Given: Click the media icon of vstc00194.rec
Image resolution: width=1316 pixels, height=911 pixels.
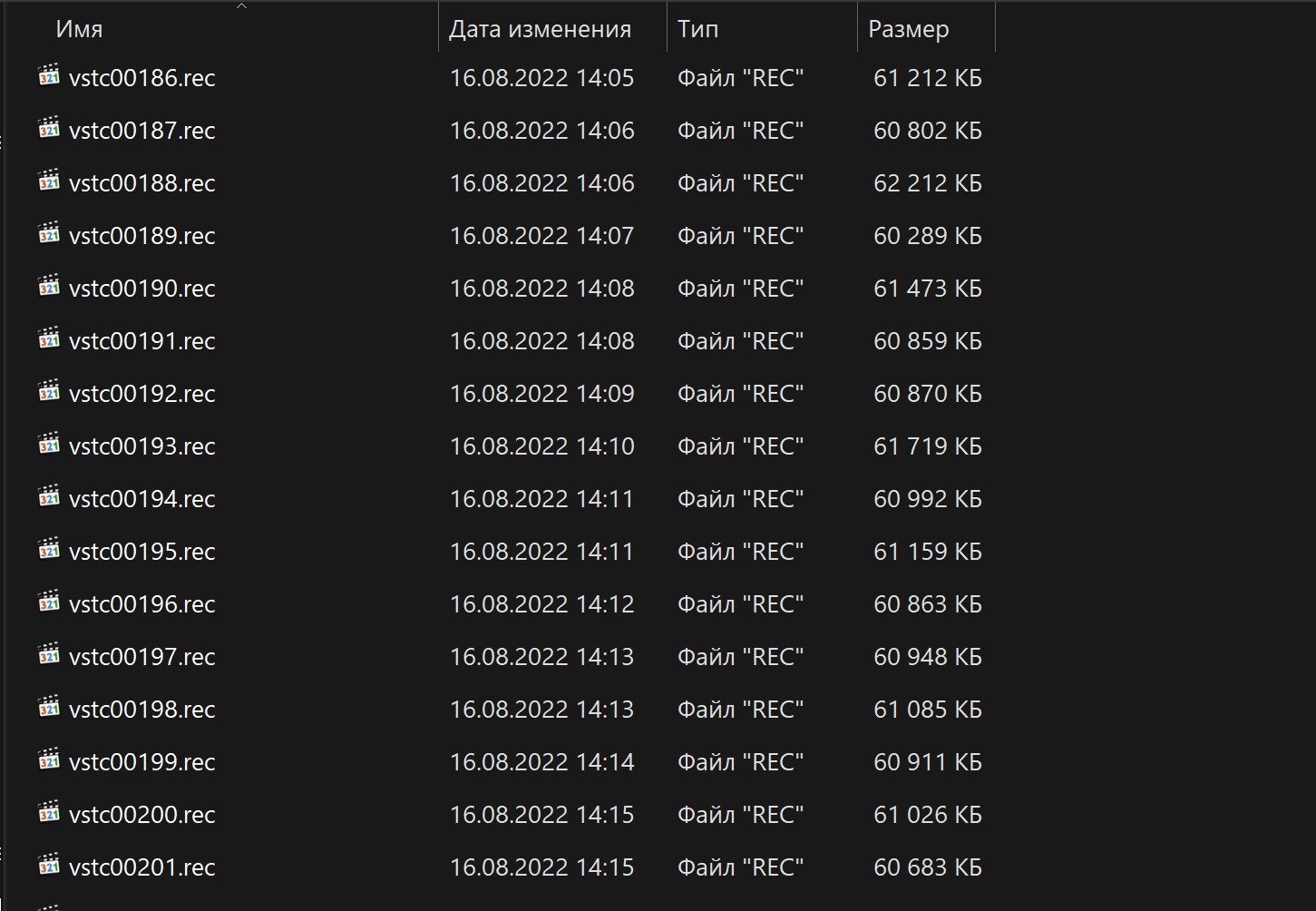Looking at the screenshot, I should point(49,497).
